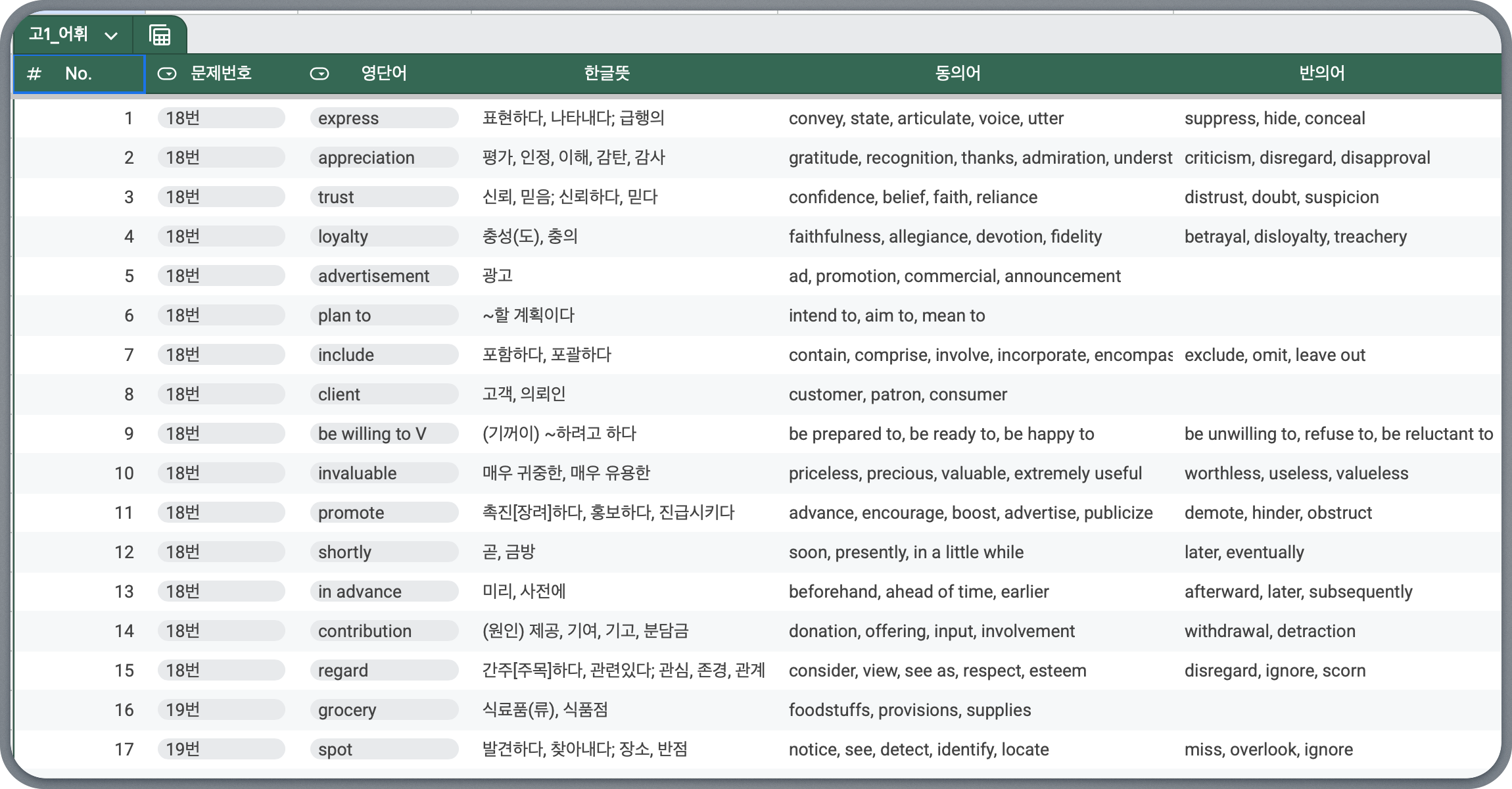Click the 'be willing to V' chip

(x=384, y=434)
